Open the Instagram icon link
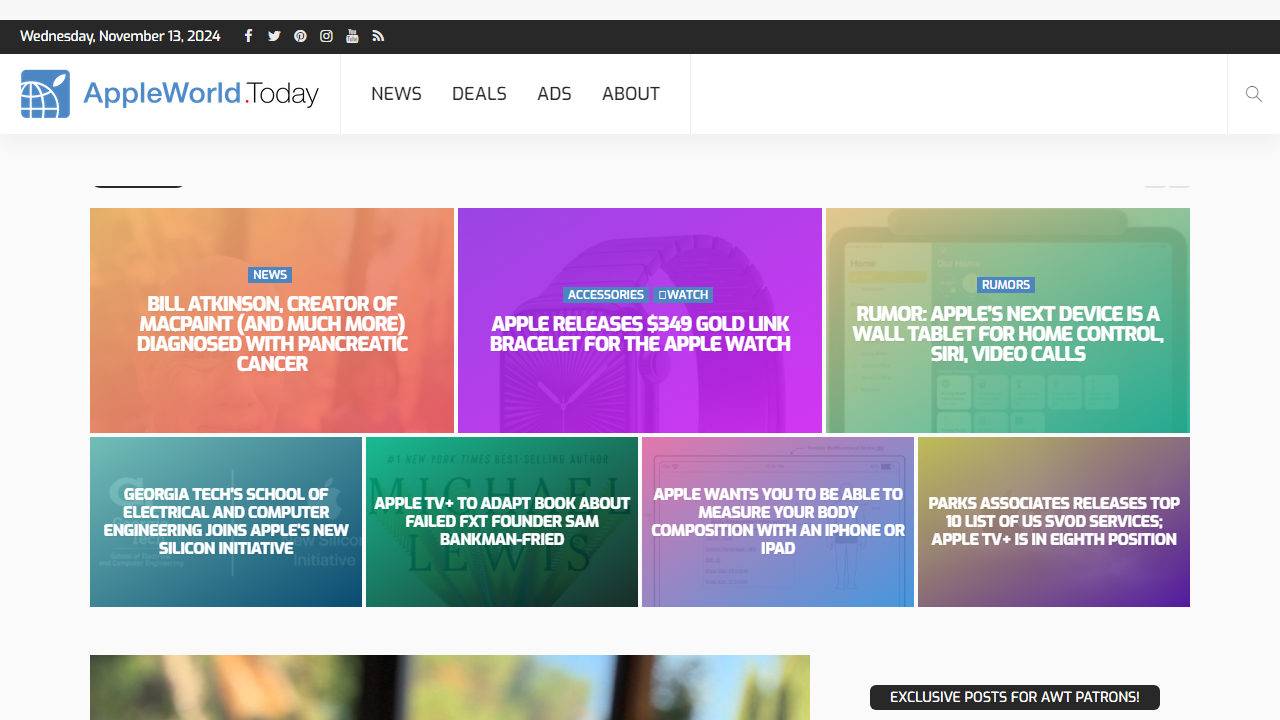 (x=326, y=36)
